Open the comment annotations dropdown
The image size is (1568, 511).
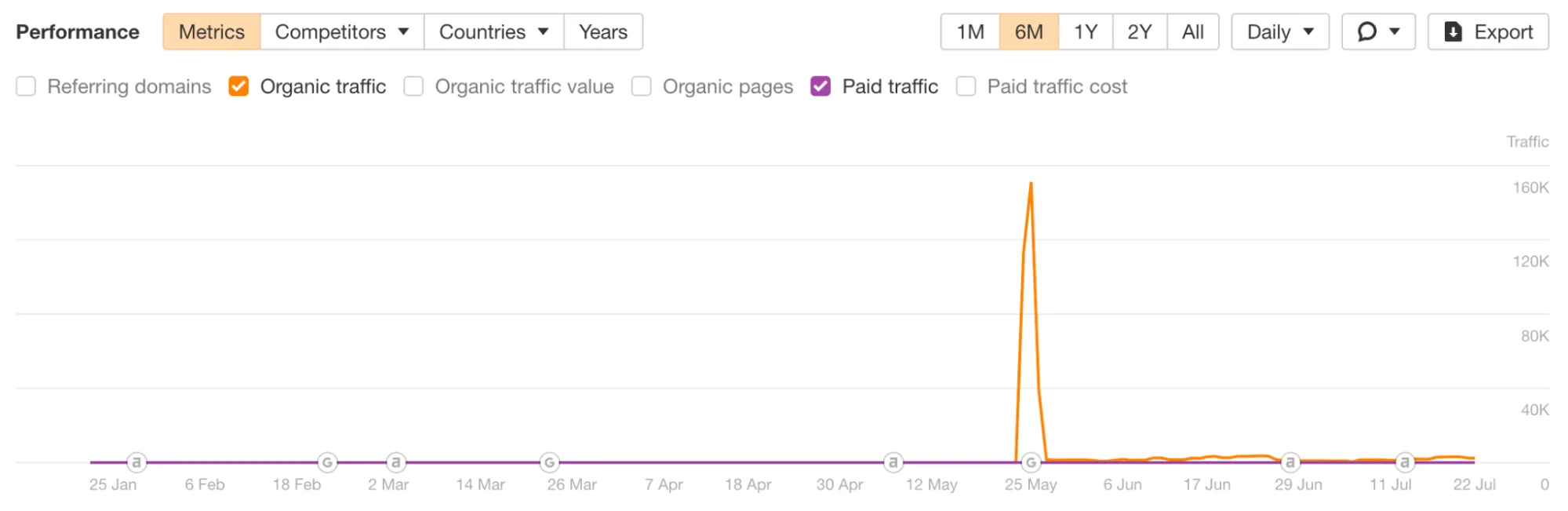(1377, 31)
